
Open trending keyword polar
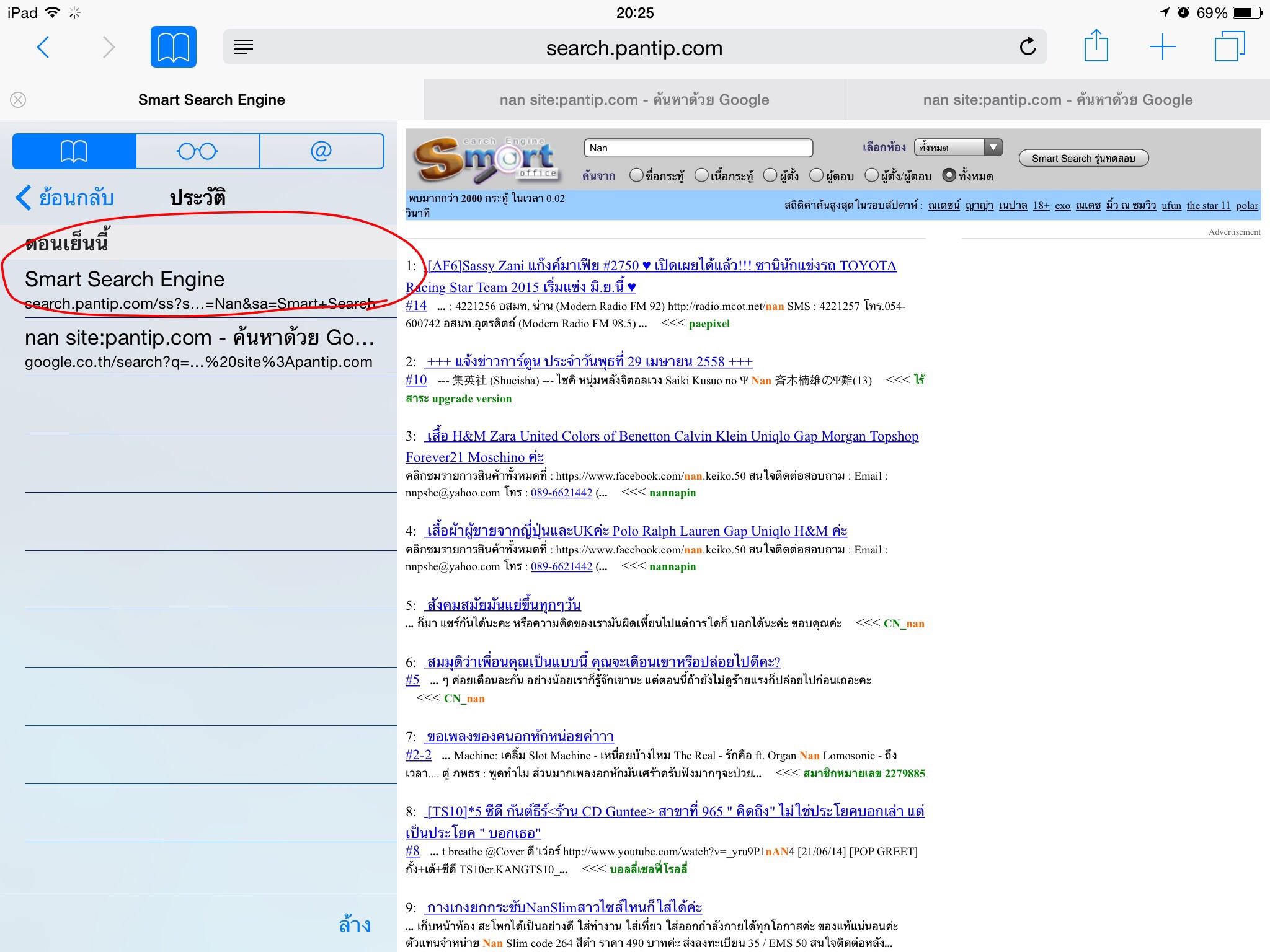pos(1247,205)
